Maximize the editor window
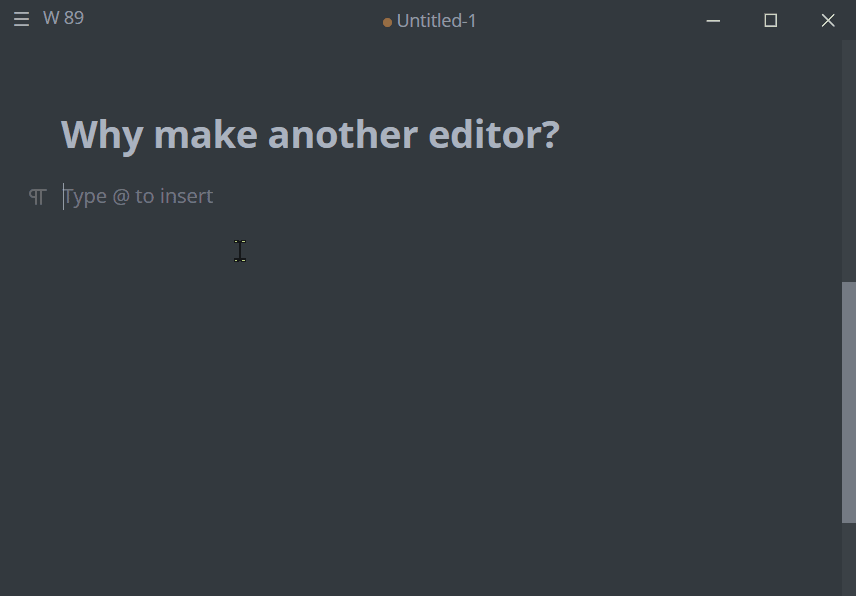856x596 pixels. 770,20
